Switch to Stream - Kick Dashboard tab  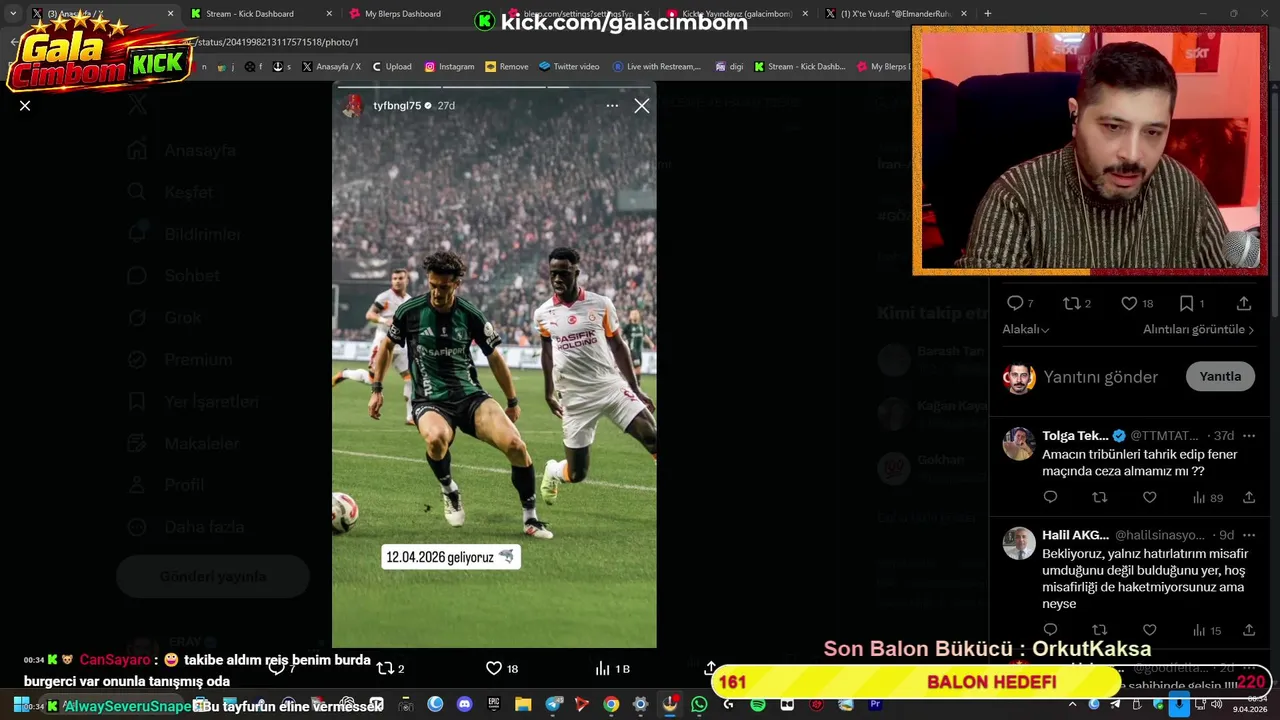pos(259,14)
